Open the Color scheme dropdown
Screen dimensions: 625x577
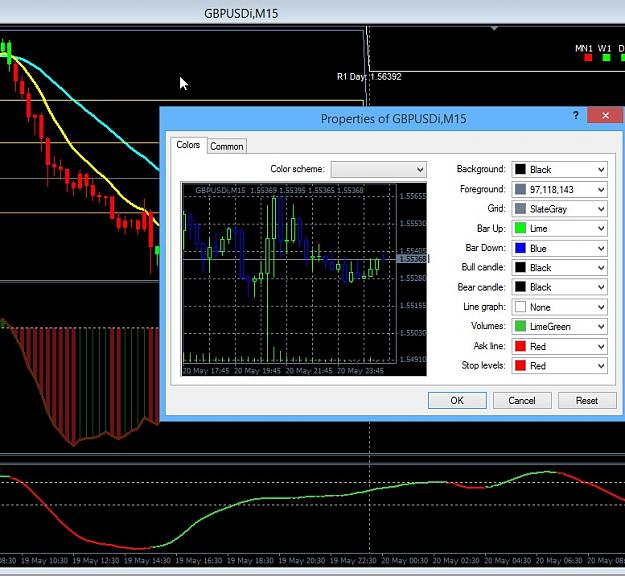tap(379, 169)
